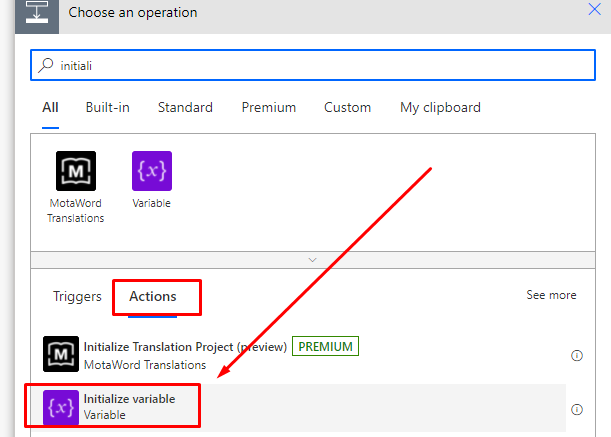The width and height of the screenshot is (611, 437).
Task: Open the My clipboard tab
Action: coord(440,107)
